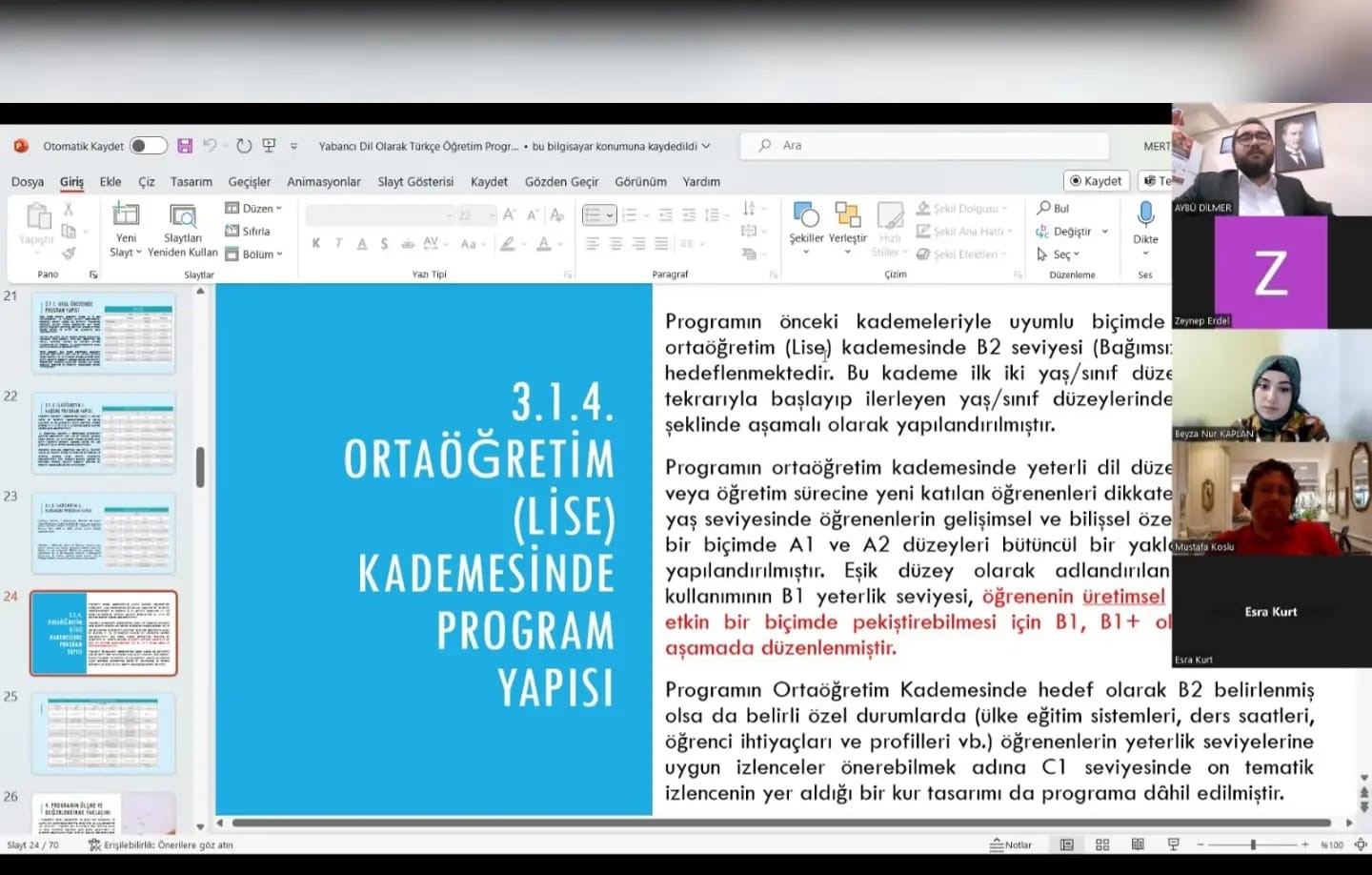Open Slaytları Yeniden Kullan tool
This screenshot has width=1372, height=875.
click(x=182, y=230)
